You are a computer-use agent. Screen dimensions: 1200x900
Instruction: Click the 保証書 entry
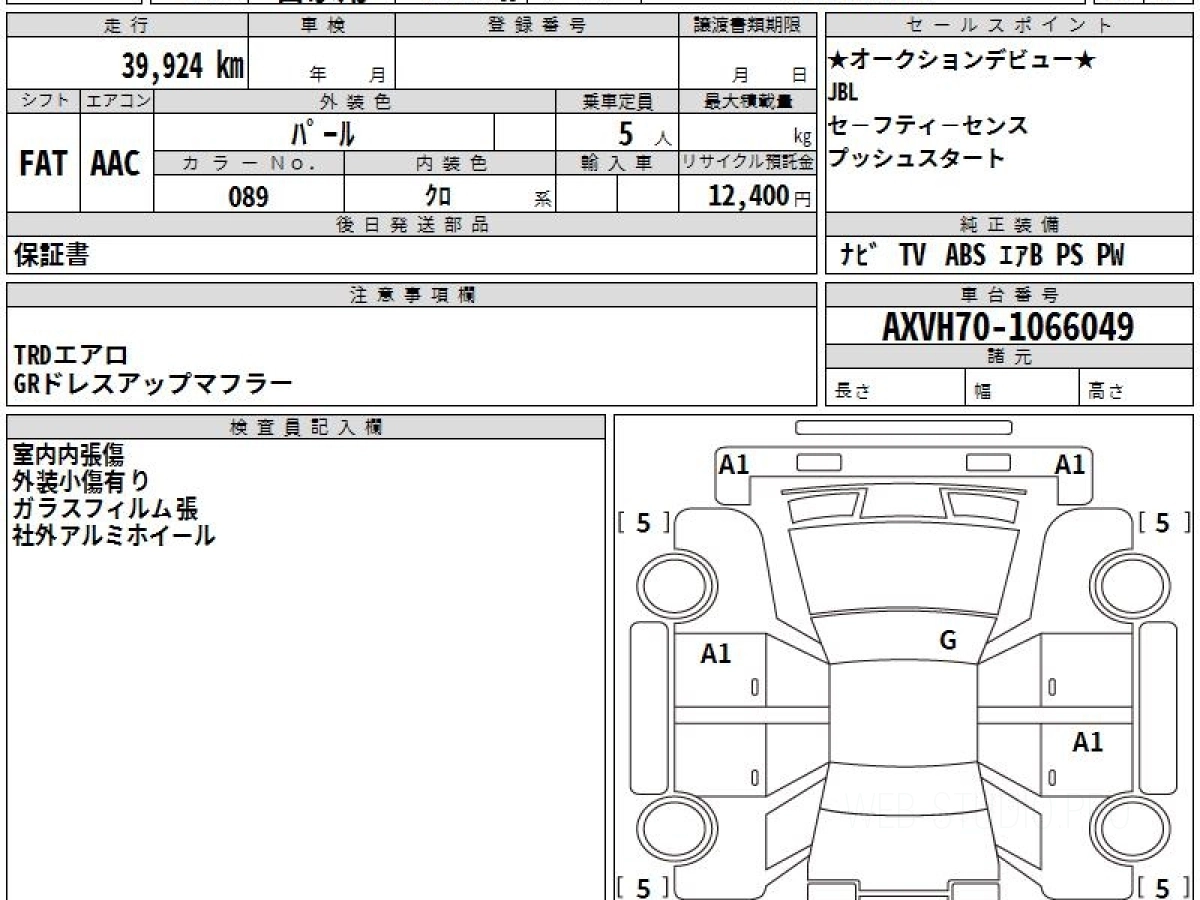pyautogui.click(x=51, y=255)
